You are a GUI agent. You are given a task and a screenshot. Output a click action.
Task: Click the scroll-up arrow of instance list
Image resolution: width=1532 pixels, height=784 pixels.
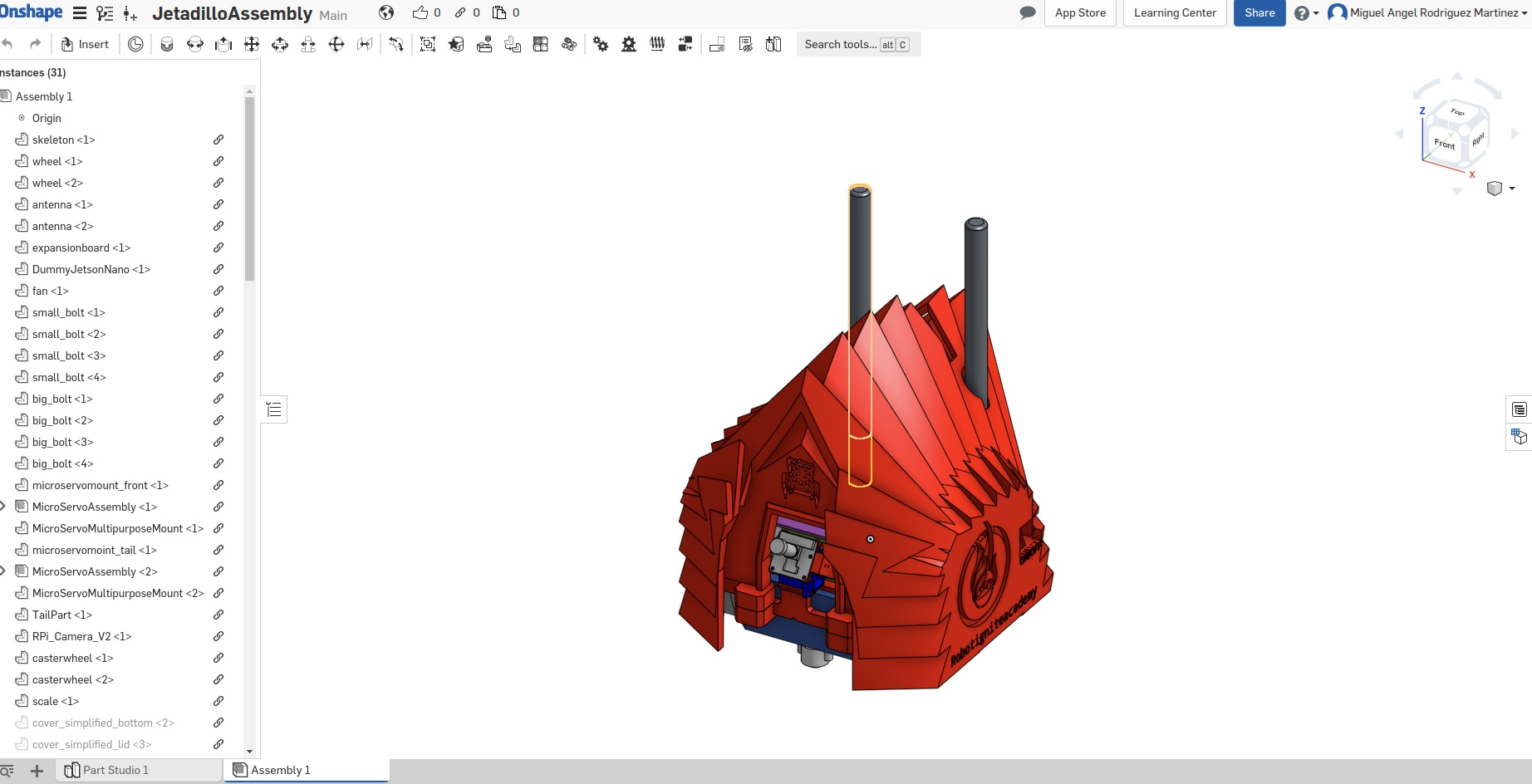249,91
